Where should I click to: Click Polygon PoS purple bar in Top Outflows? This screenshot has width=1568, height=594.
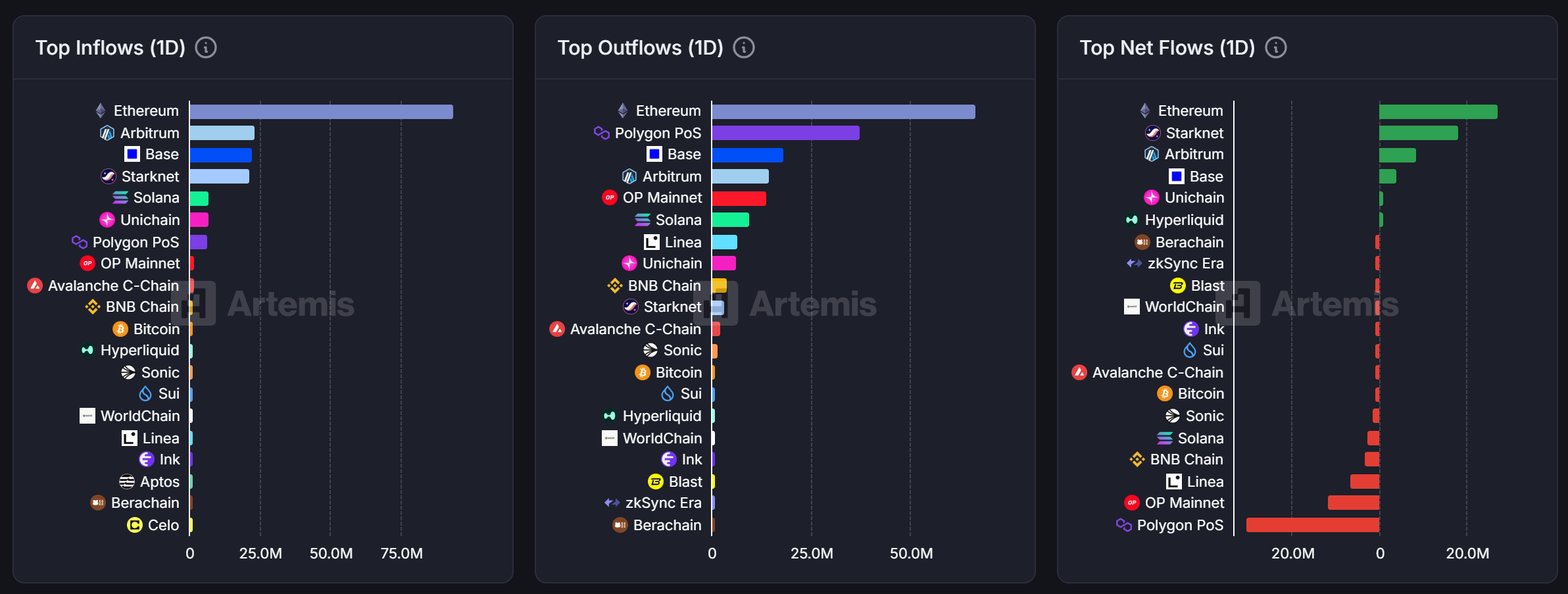click(x=786, y=133)
